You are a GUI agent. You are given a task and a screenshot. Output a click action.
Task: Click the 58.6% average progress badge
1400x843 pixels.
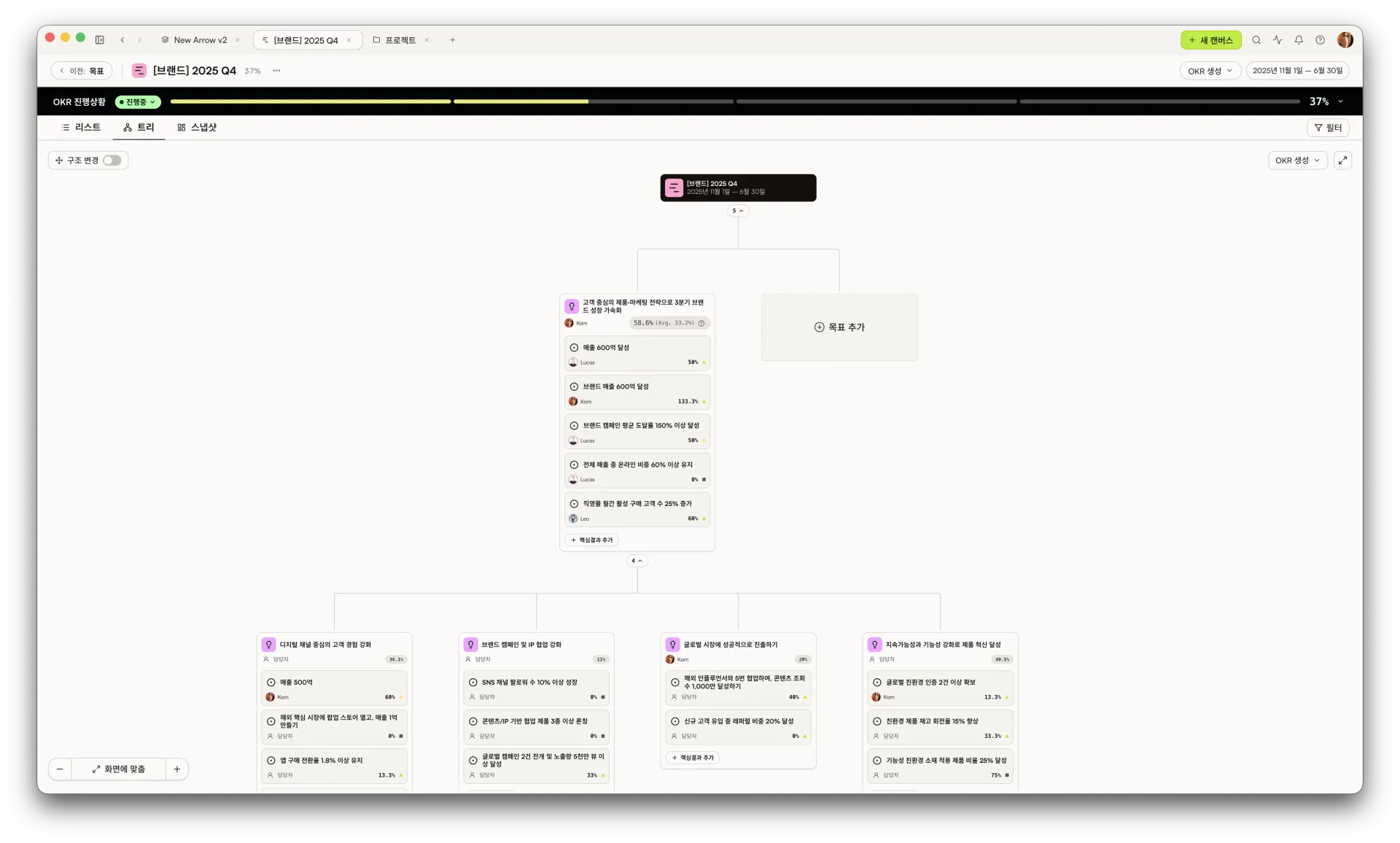click(x=669, y=323)
